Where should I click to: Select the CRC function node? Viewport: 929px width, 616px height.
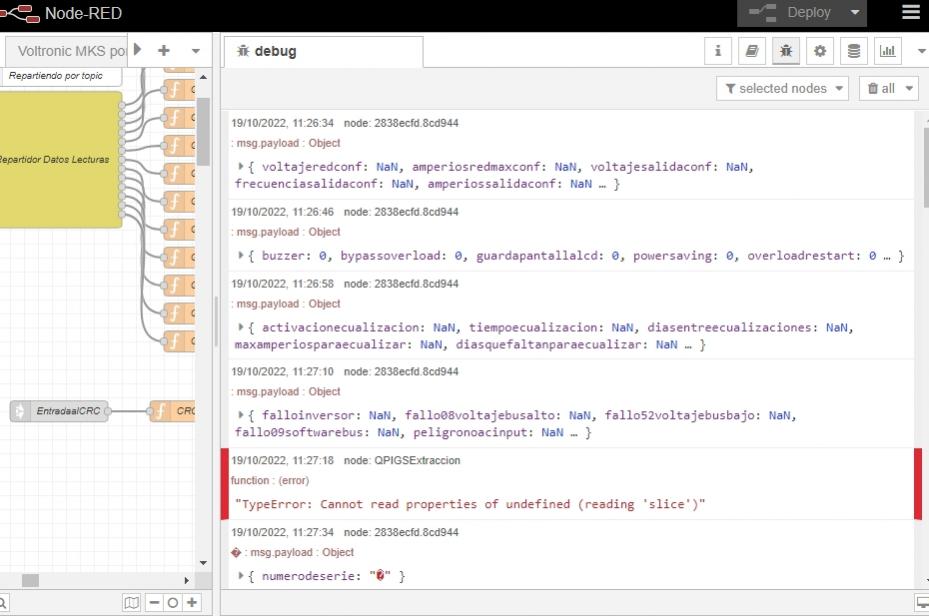click(172, 411)
